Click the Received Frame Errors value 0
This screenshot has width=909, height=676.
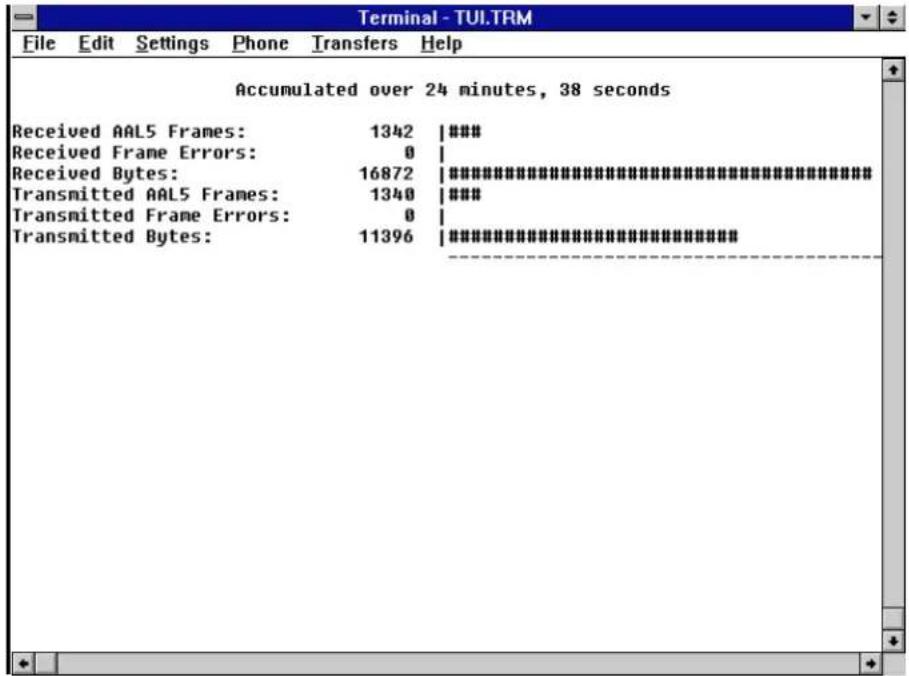(409, 152)
